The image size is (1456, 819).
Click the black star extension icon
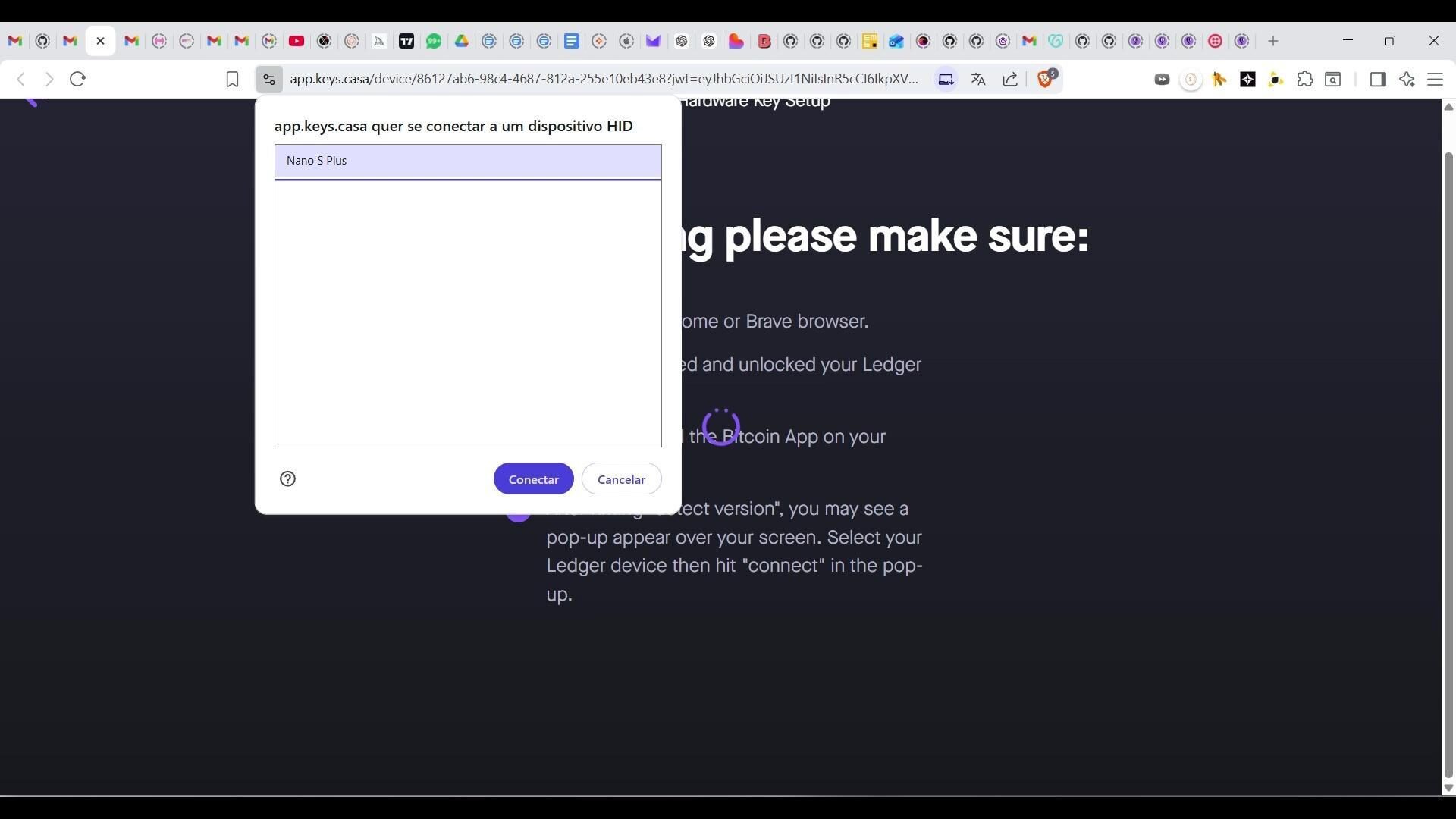tap(1247, 79)
